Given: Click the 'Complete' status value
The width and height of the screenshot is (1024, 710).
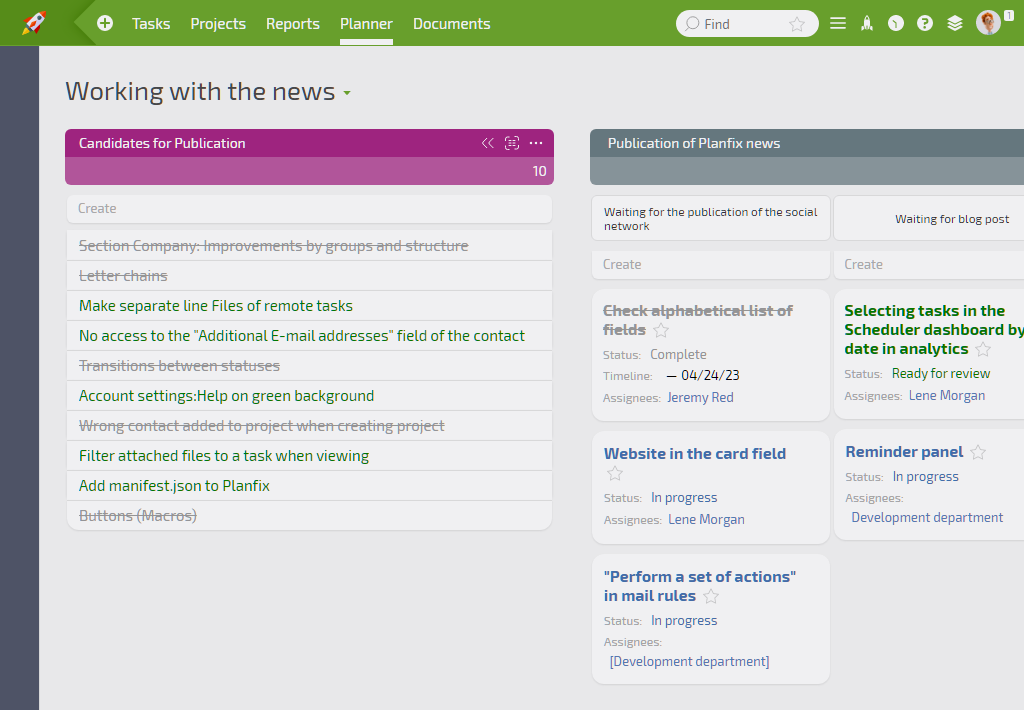Looking at the screenshot, I should tap(679, 355).
